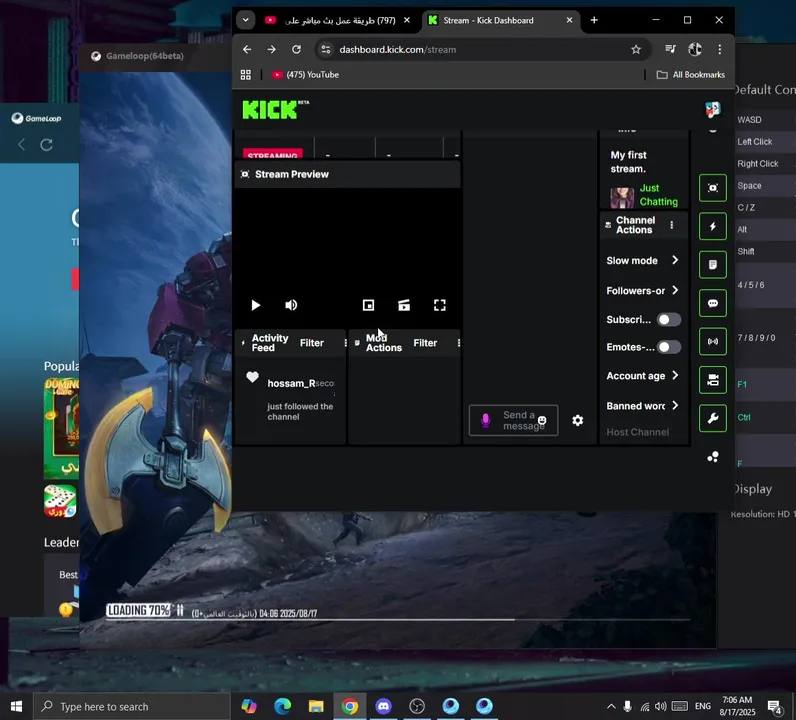Open chat settings gear icon
The height and width of the screenshot is (720, 796).
pyautogui.click(x=578, y=420)
